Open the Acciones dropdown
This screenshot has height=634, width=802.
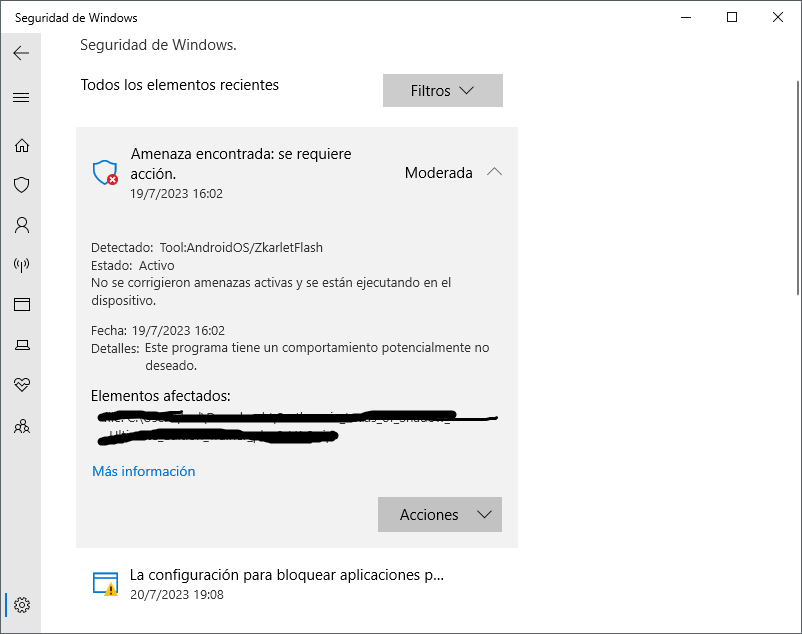pos(440,514)
